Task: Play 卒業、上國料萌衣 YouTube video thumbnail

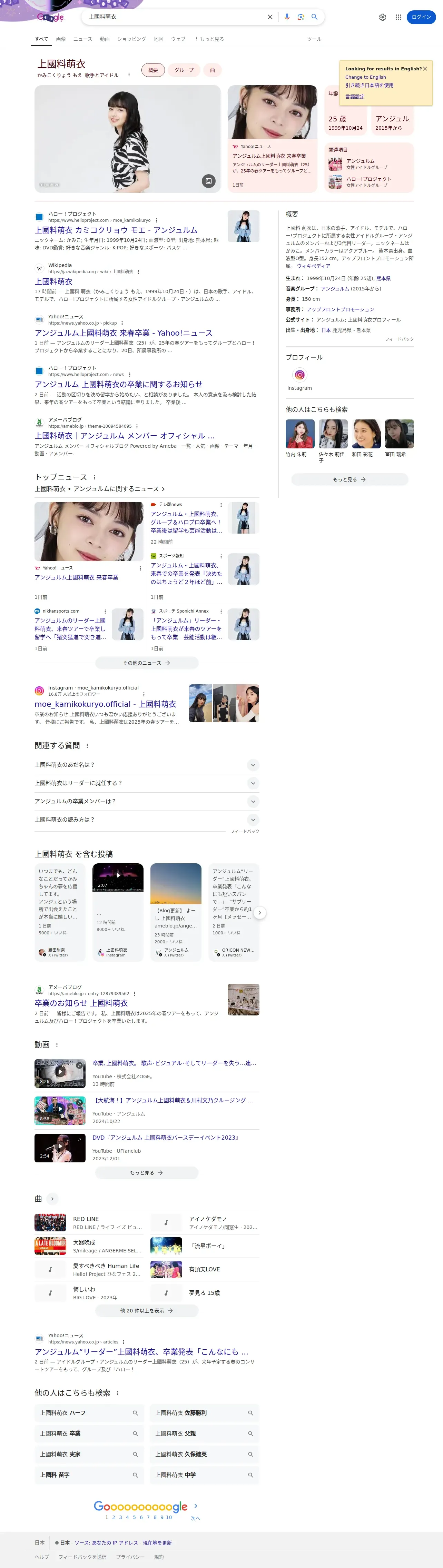Action: pyautogui.click(x=60, y=1073)
